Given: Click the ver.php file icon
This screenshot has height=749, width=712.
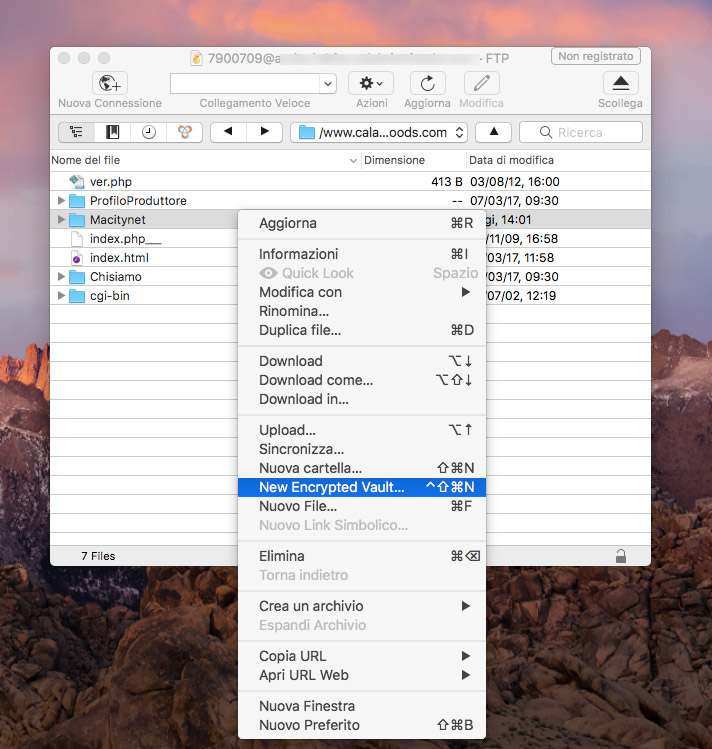Looking at the screenshot, I should tap(77, 182).
